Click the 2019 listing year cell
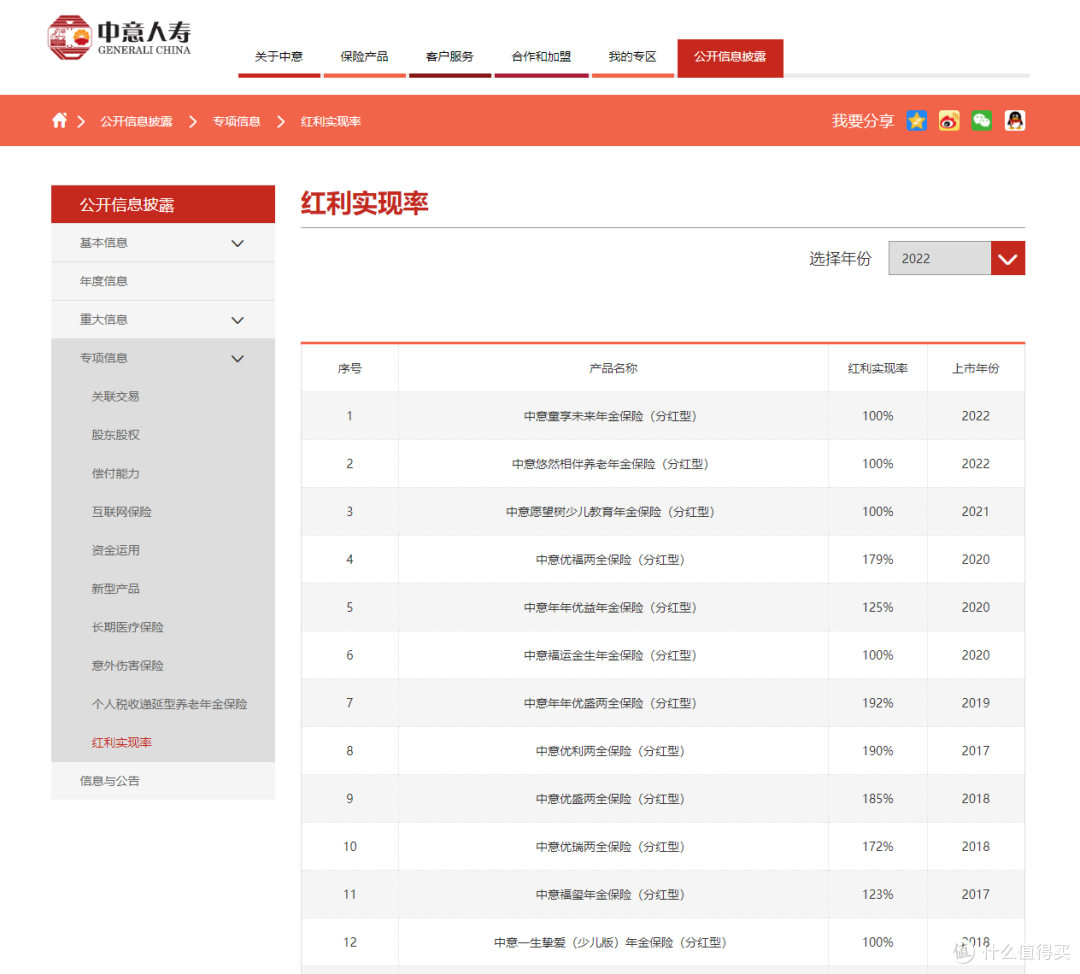This screenshot has height=974, width=1080. (x=975, y=703)
